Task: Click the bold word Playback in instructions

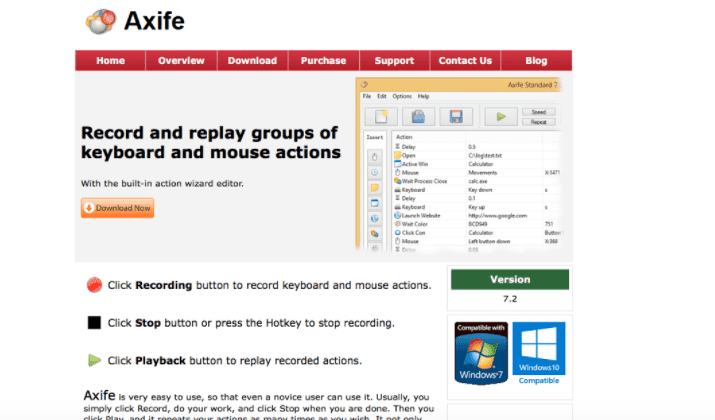Action: click(161, 361)
